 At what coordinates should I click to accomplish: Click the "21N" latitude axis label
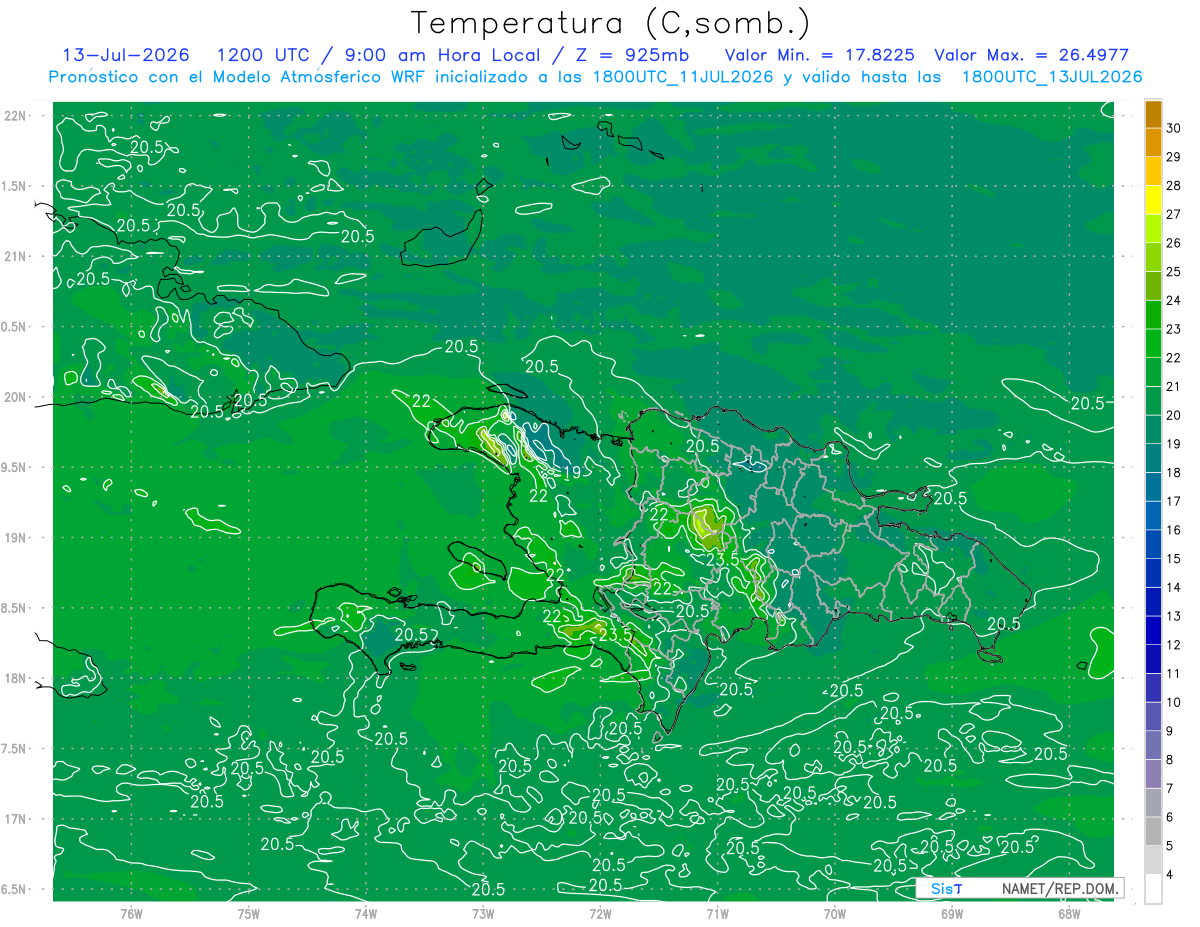[x=15, y=256]
